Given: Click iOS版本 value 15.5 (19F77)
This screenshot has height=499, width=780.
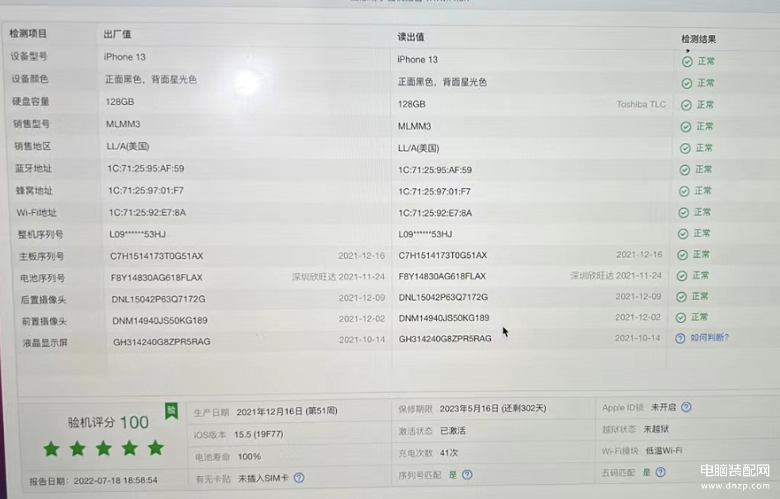Looking at the screenshot, I should point(259,434).
